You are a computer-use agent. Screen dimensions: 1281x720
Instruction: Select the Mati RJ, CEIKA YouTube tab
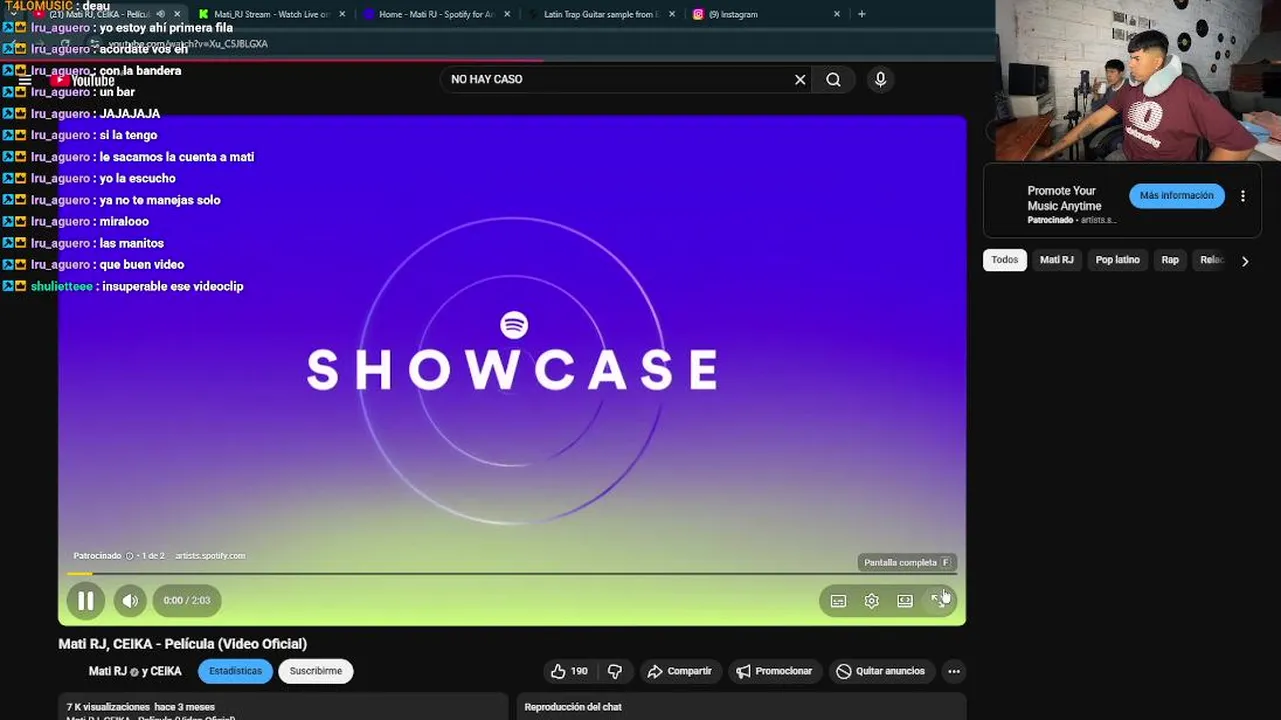coord(98,14)
